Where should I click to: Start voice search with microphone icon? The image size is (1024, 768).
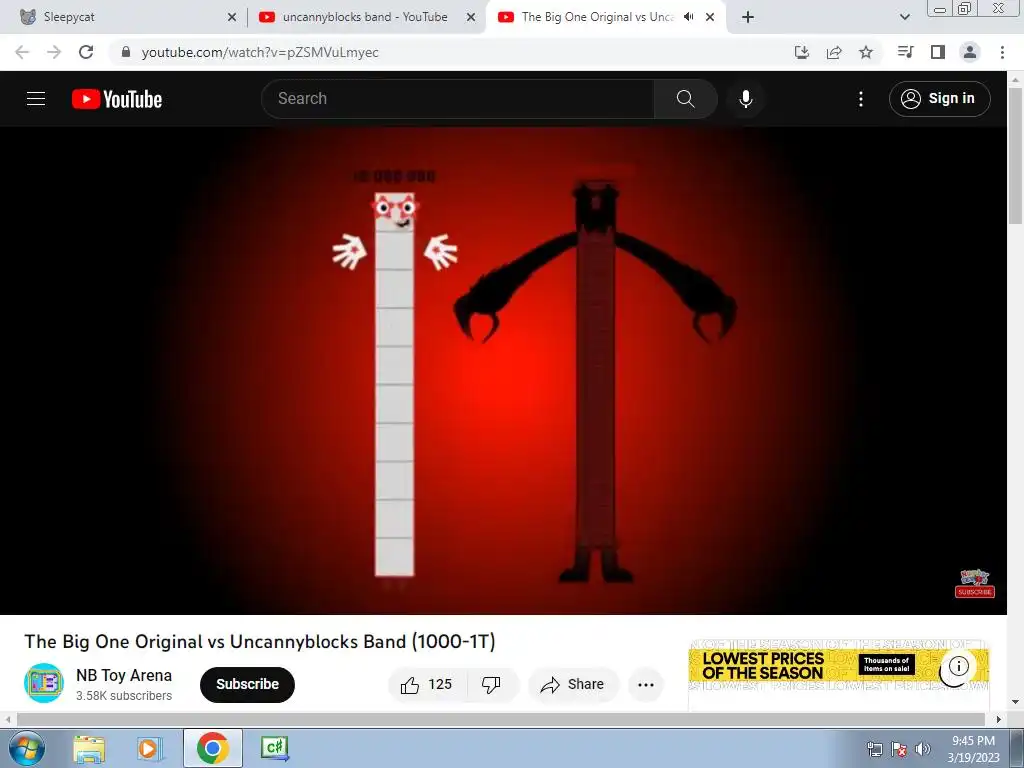click(x=745, y=99)
